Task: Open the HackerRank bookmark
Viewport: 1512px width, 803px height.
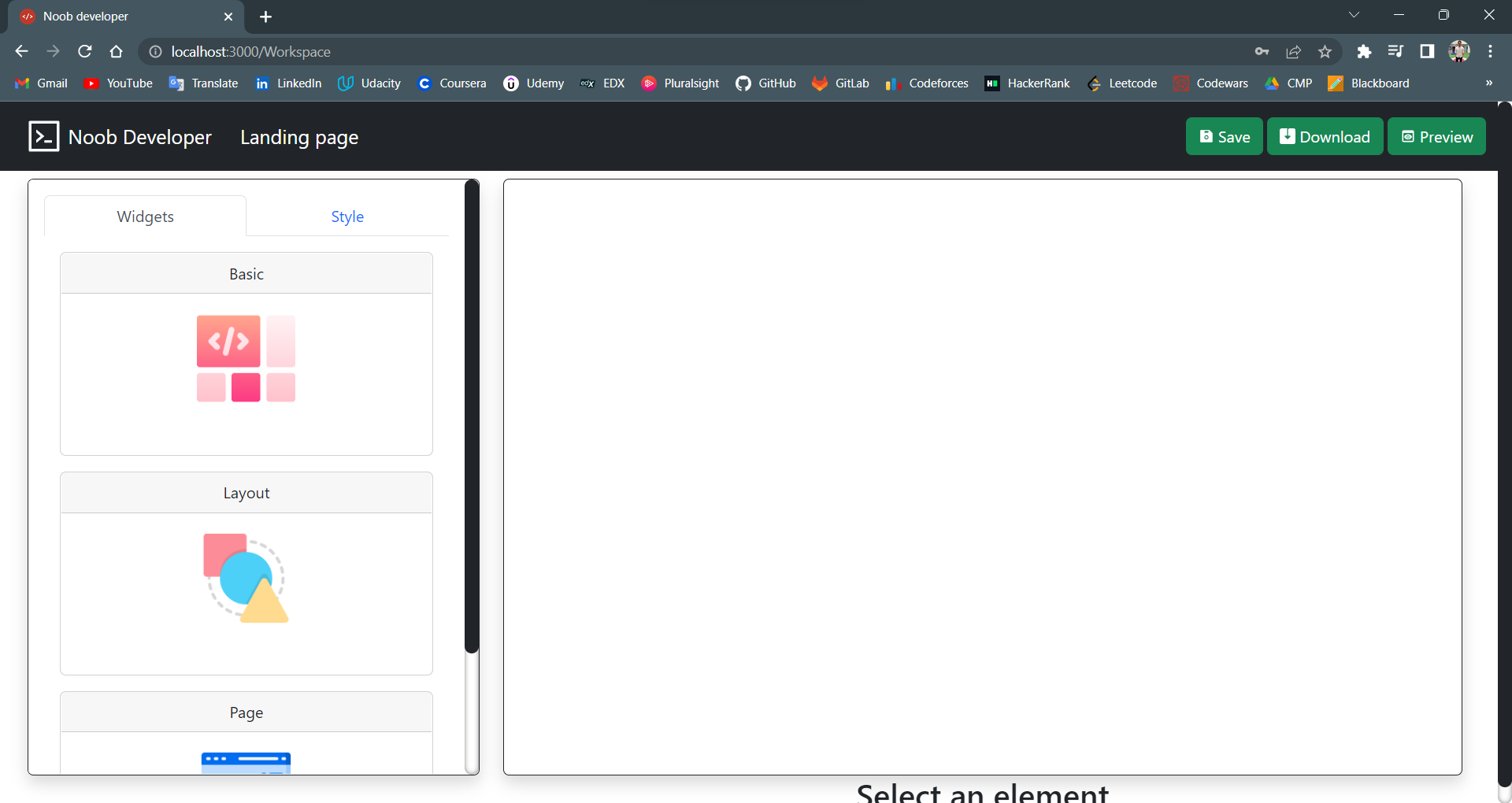Action: click(1028, 83)
